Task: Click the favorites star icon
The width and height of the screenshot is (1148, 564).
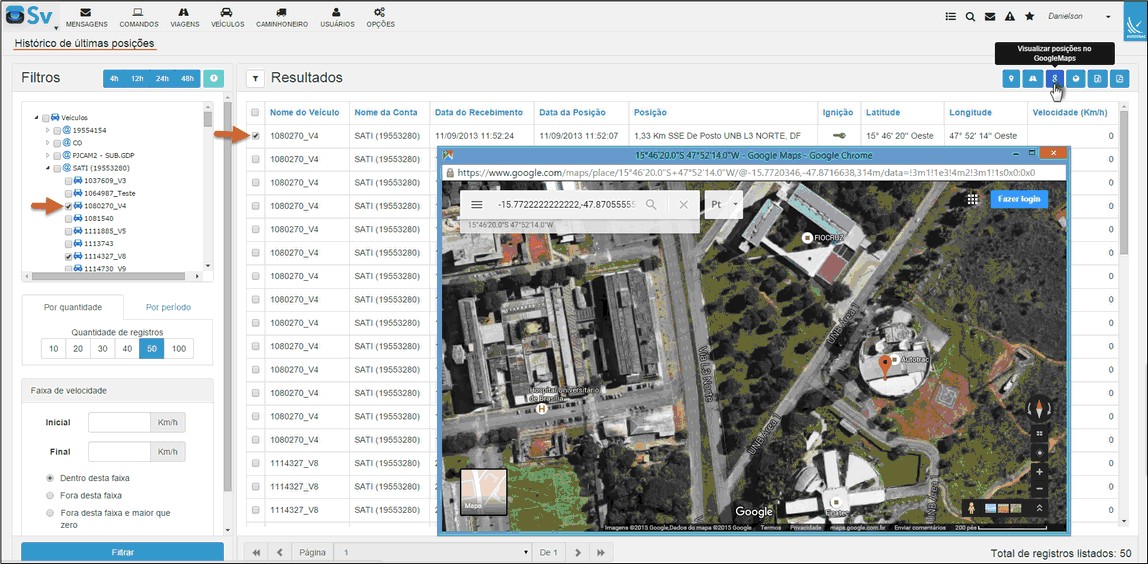Action: (x=1029, y=16)
